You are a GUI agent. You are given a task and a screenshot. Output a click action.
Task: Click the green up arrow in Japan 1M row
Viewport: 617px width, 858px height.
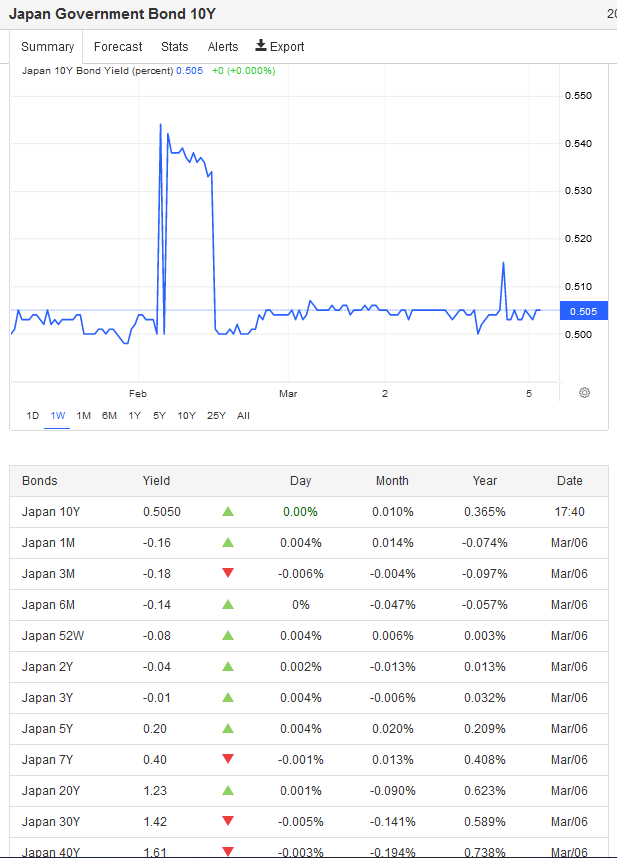point(228,542)
